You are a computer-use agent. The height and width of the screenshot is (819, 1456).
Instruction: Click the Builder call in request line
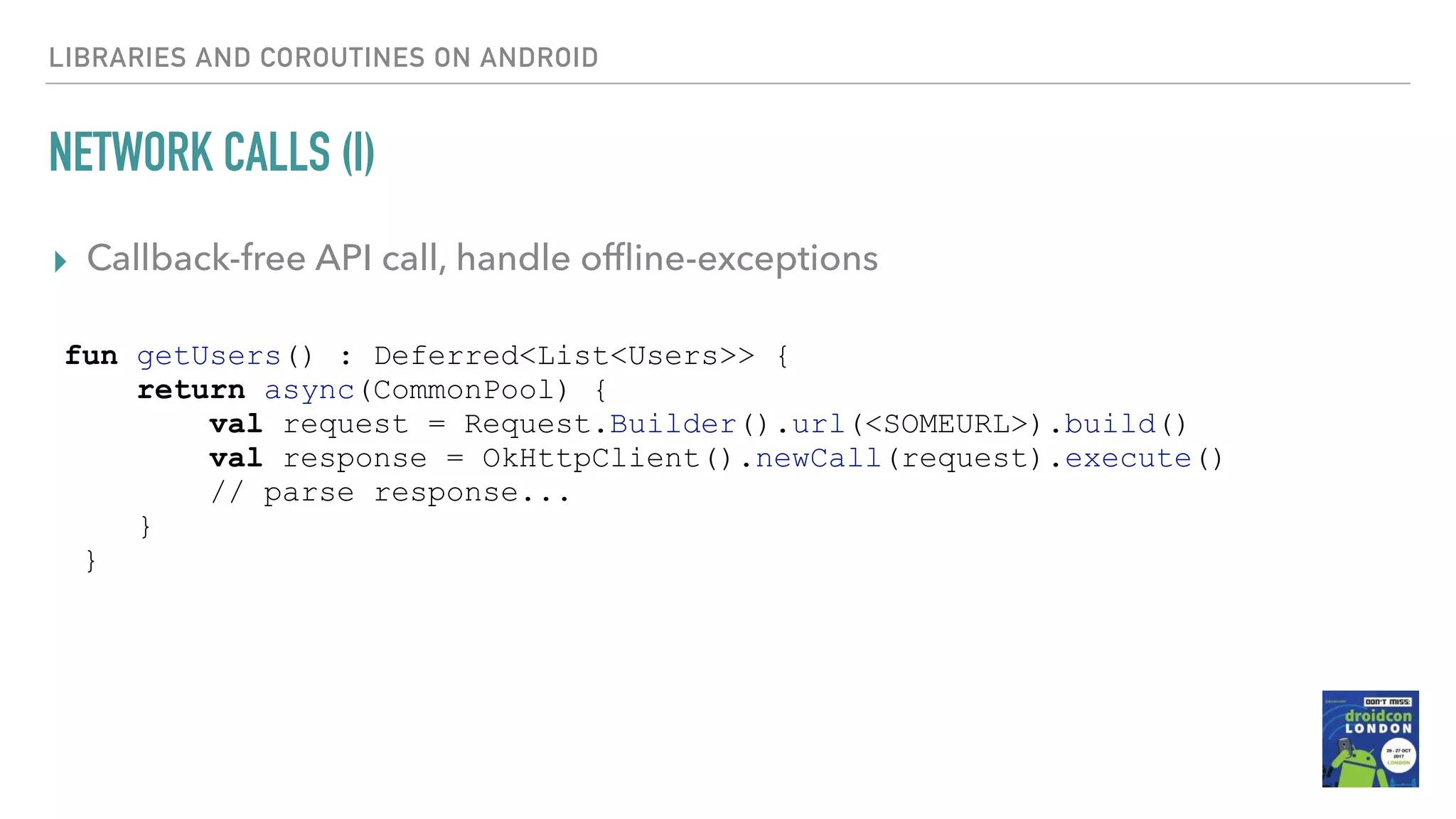click(x=673, y=424)
